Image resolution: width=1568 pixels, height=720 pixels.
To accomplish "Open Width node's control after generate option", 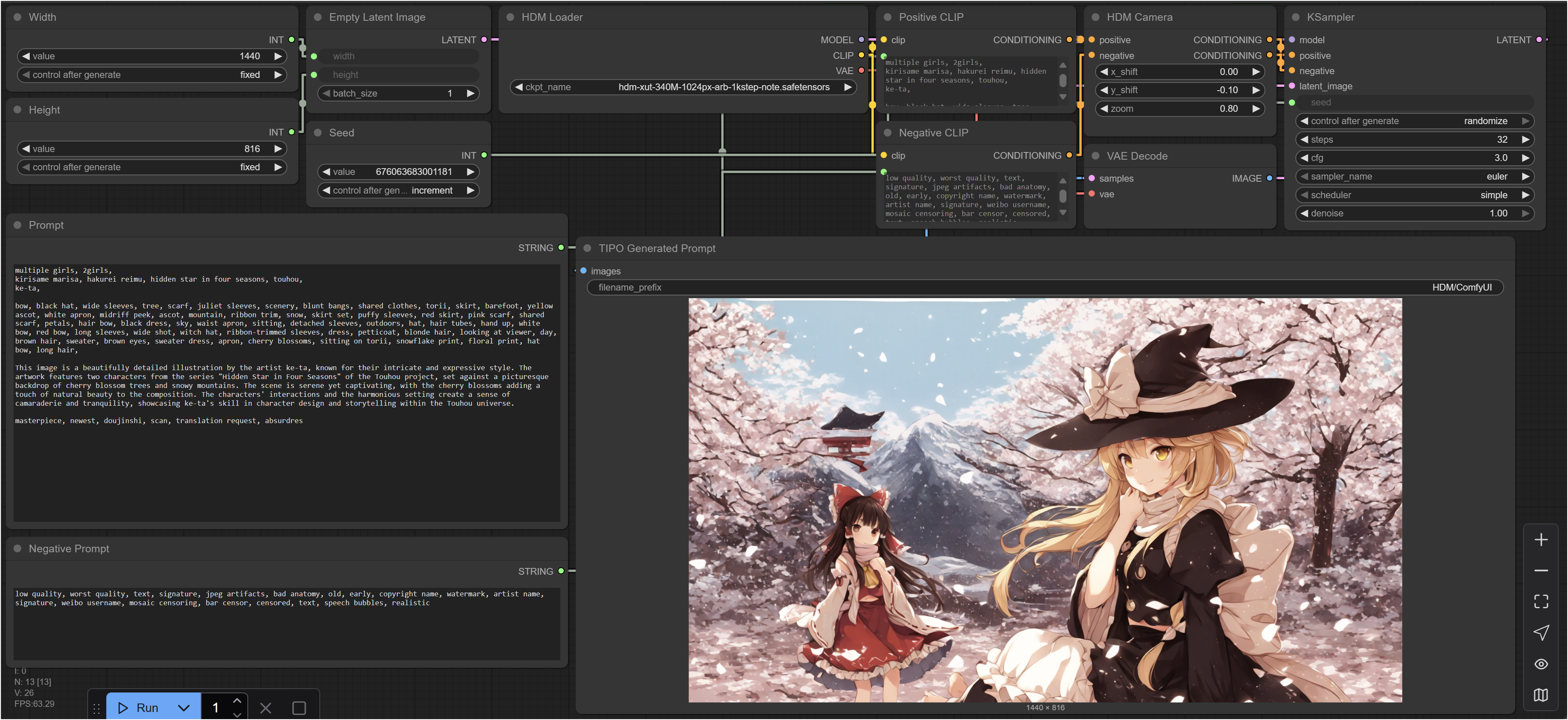I will 152,75.
